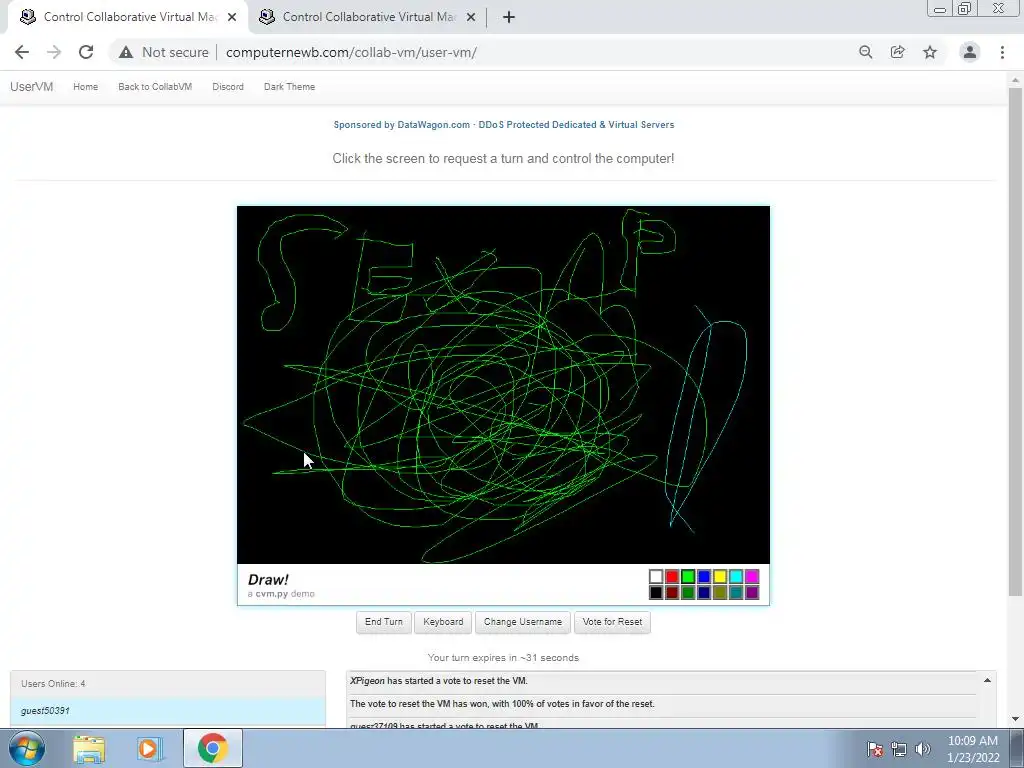
Task: Open the Action Center flag tray icon
Action: pos(874,749)
